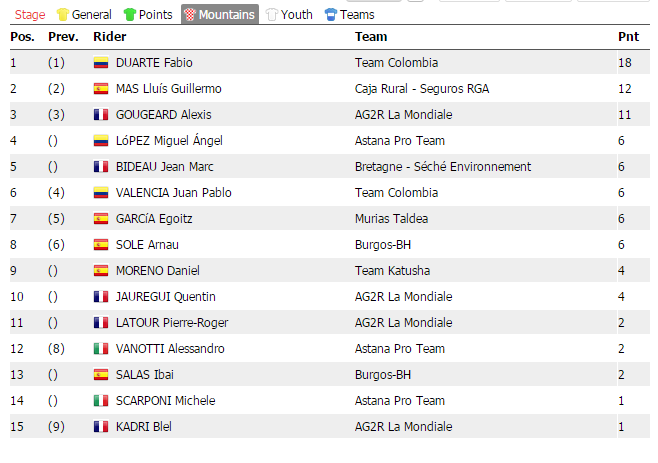This screenshot has height=463, width=658.
Task: Click Spanish flag next to SALAS Ibai
Action: pyautogui.click(x=101, y=375)
